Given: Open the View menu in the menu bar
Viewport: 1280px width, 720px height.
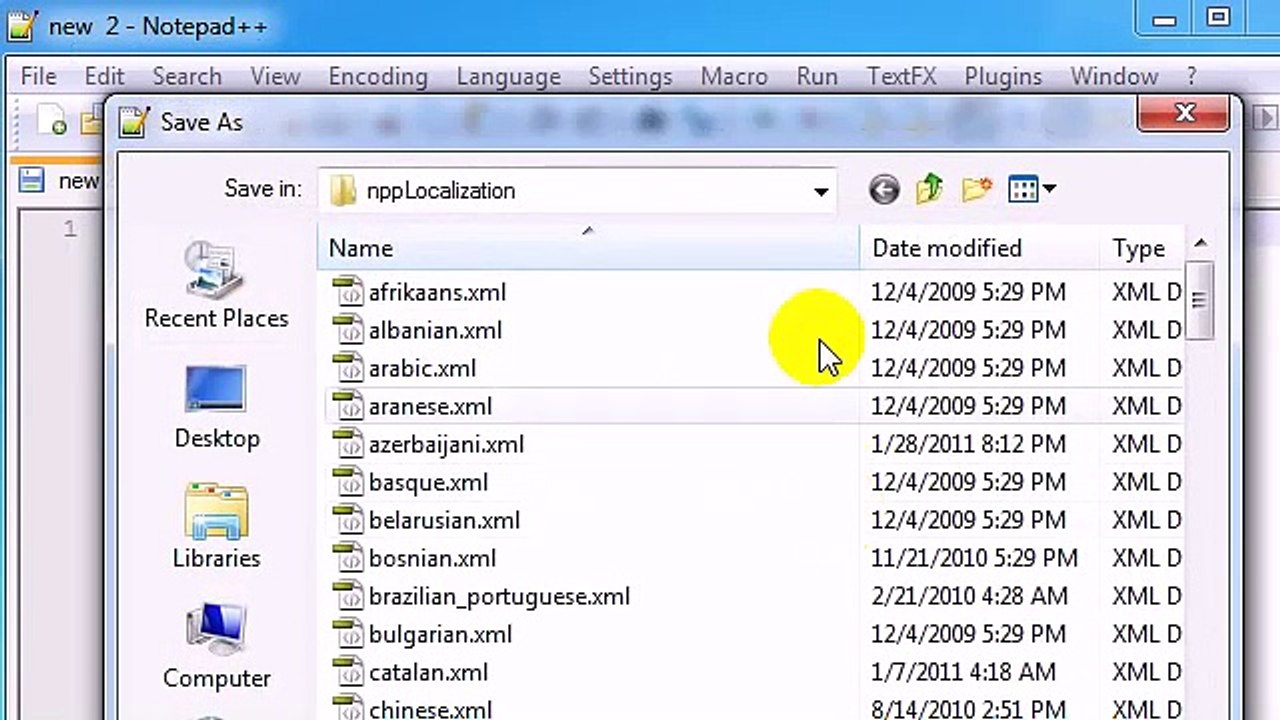Looking at the screenshot, I should (275, 76).
